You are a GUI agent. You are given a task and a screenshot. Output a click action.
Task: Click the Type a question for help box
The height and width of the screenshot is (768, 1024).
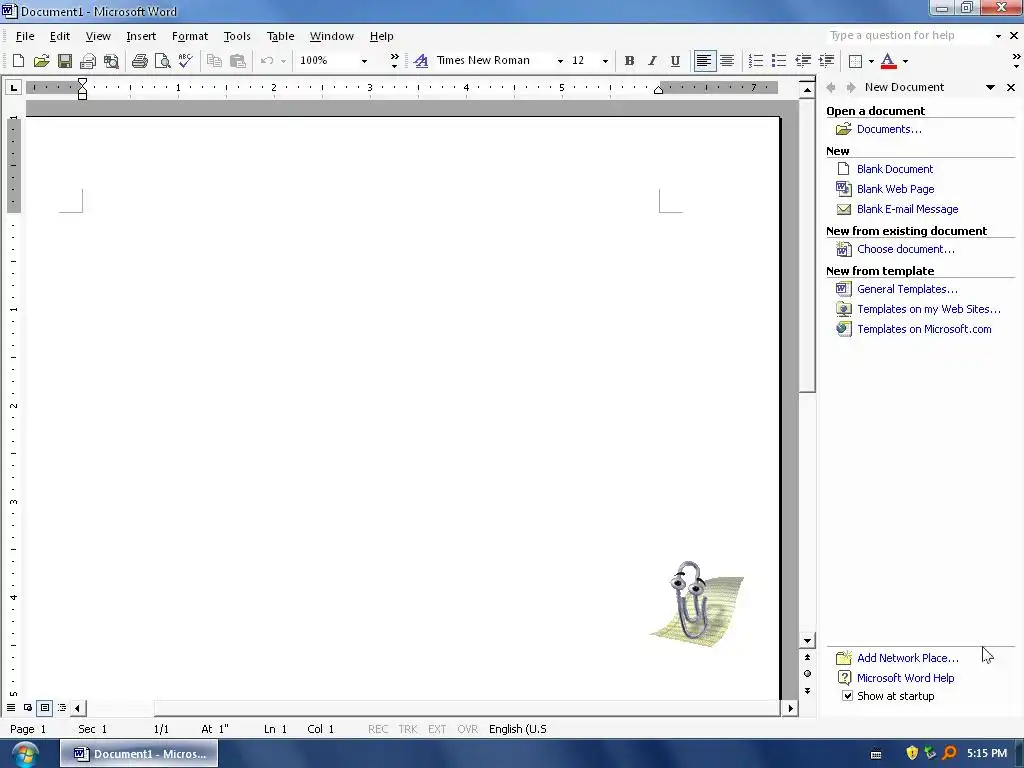point(909,35)
